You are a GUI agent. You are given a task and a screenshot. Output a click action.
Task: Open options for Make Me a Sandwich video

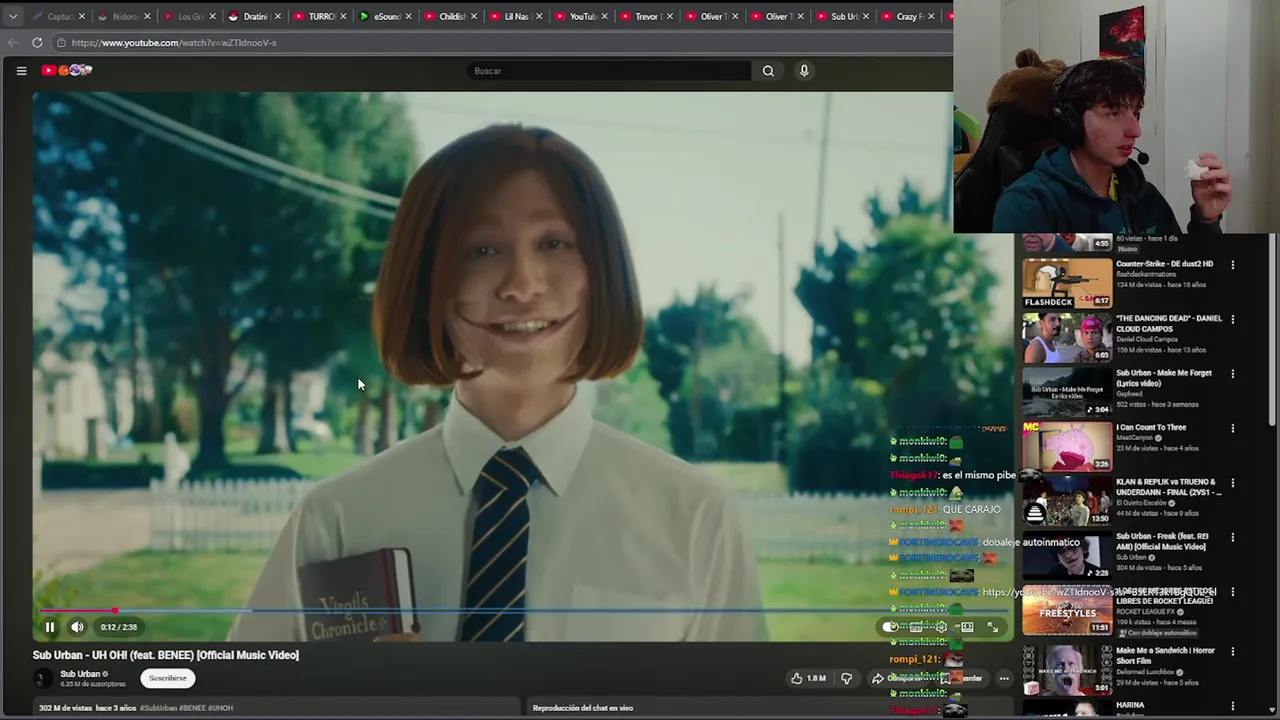(1232, 651)
